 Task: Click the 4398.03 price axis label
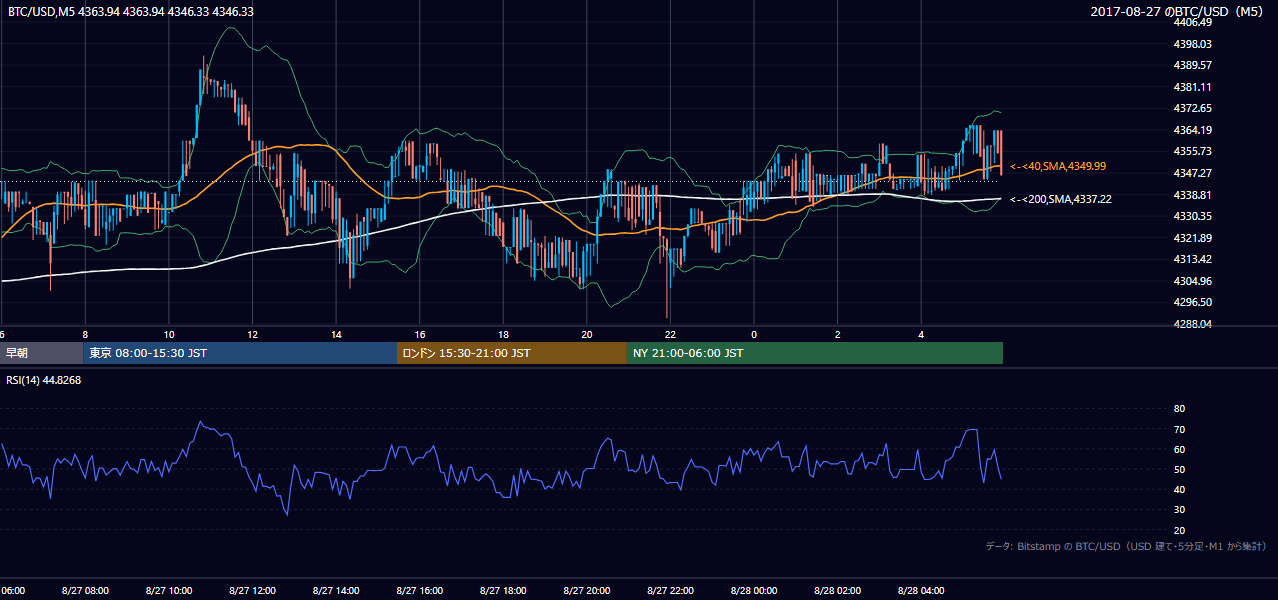point(1193,44)
